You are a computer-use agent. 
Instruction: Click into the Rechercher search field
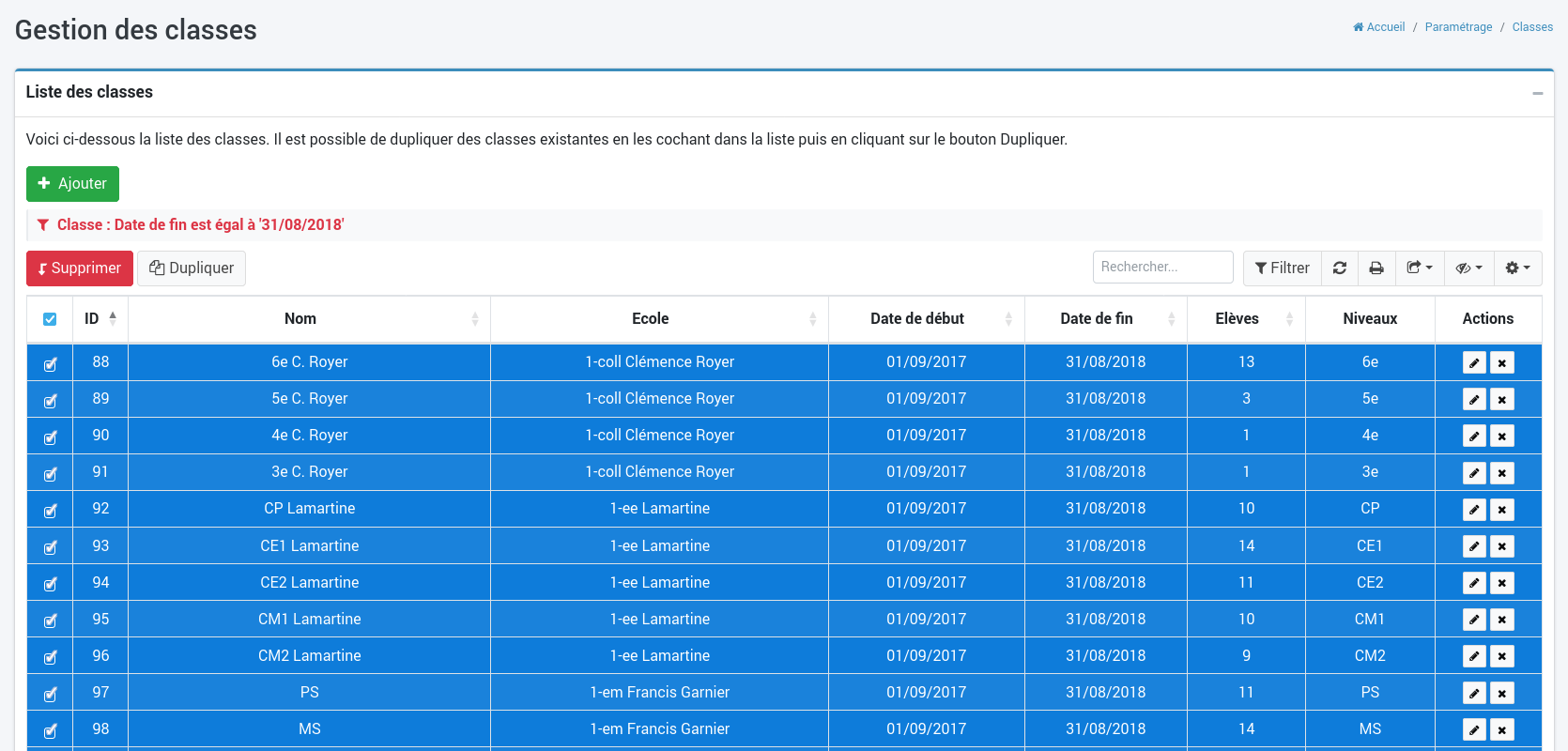click(x=1162, y=268)
